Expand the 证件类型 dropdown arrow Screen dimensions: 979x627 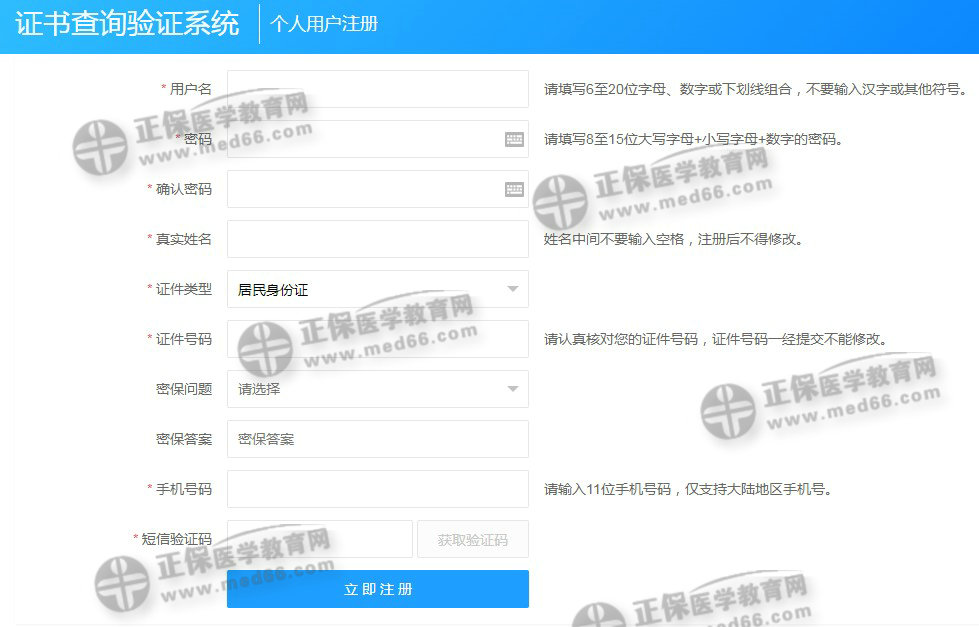(512, 289)
